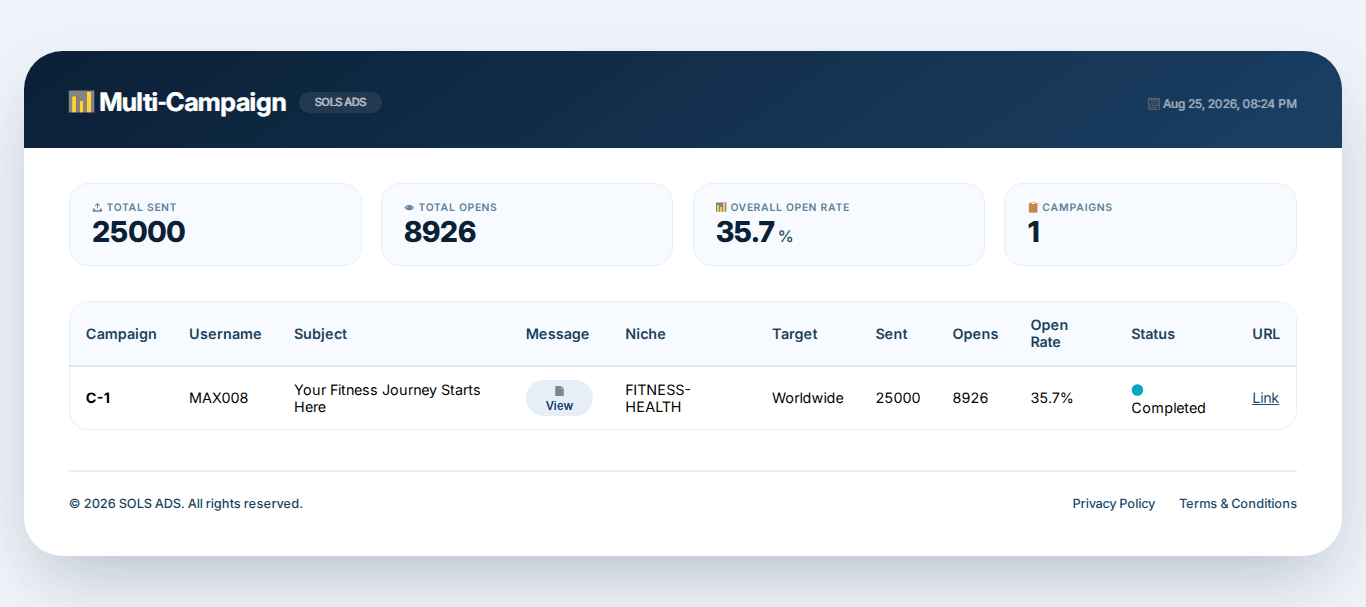
Task: Click the Target column header
Action: 795,334
